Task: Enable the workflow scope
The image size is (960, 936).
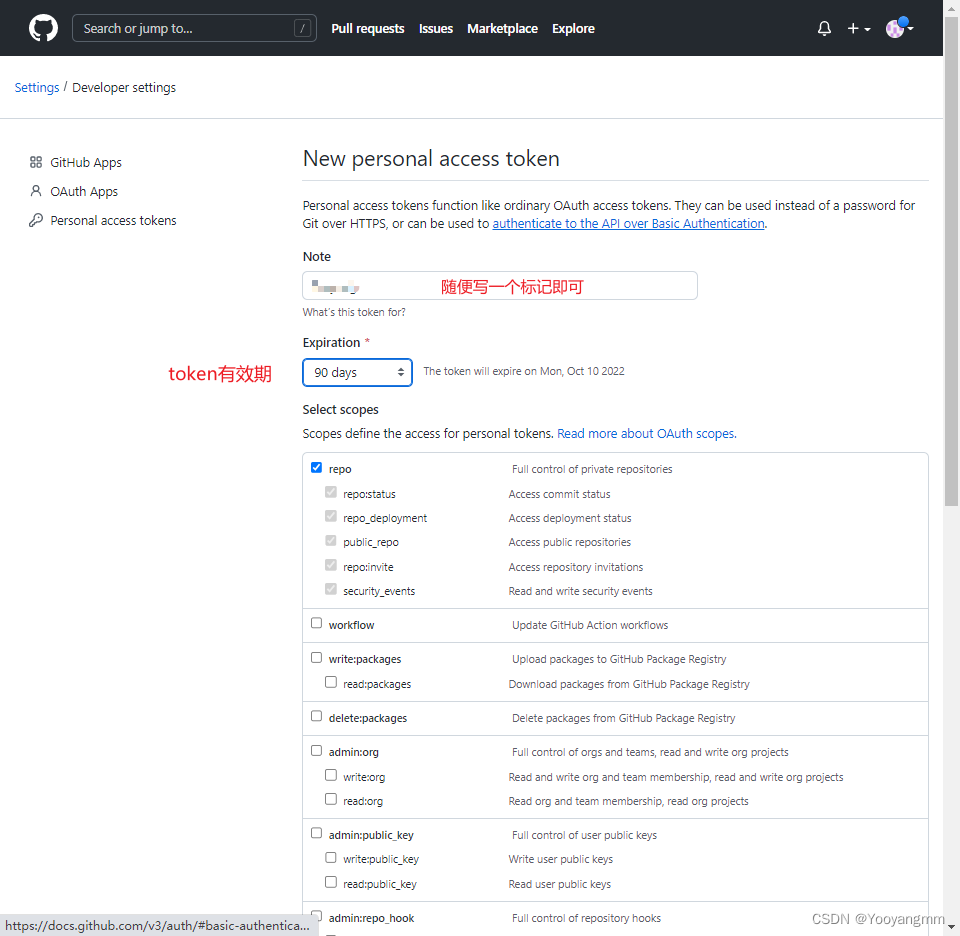Action: click(x=317, y=623)
